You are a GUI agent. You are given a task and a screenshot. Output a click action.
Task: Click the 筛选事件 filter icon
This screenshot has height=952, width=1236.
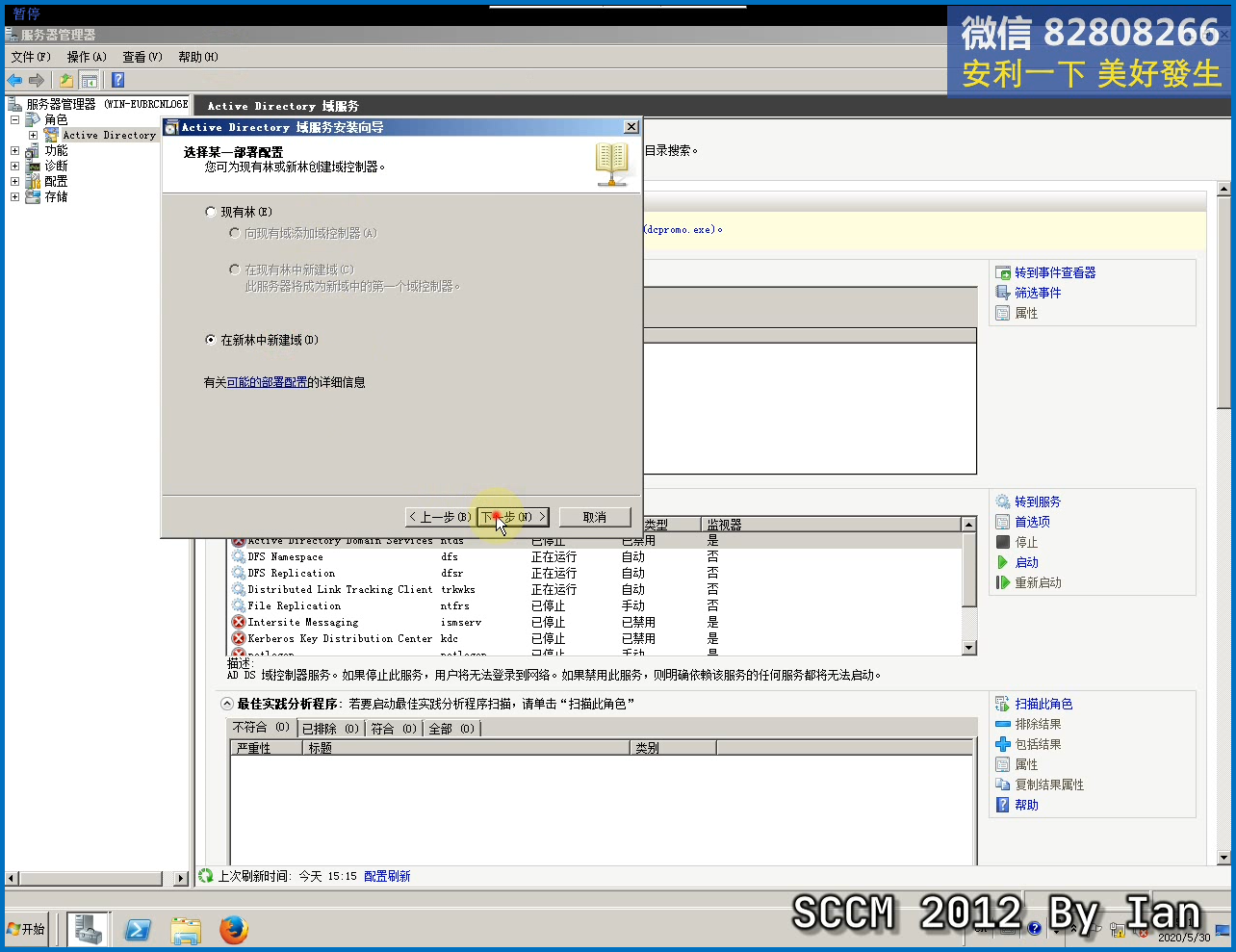point(1002,293)
